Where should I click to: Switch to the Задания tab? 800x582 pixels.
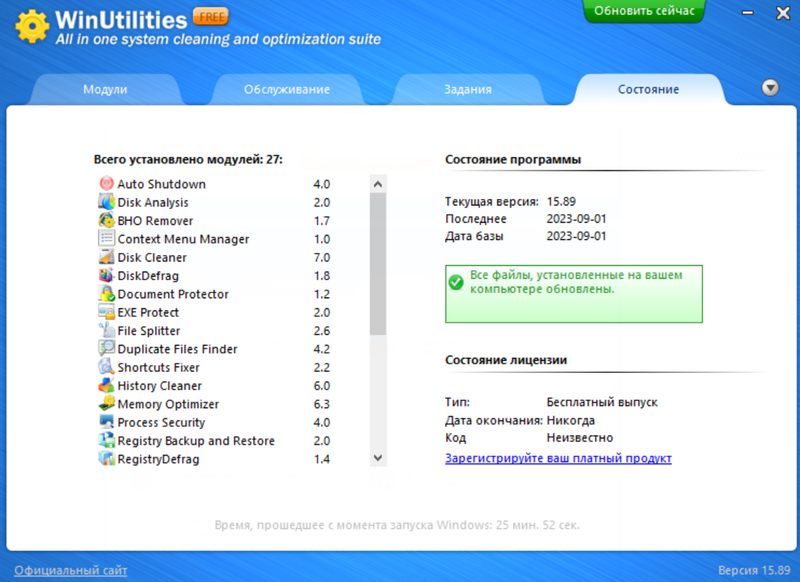click(468, 89)
